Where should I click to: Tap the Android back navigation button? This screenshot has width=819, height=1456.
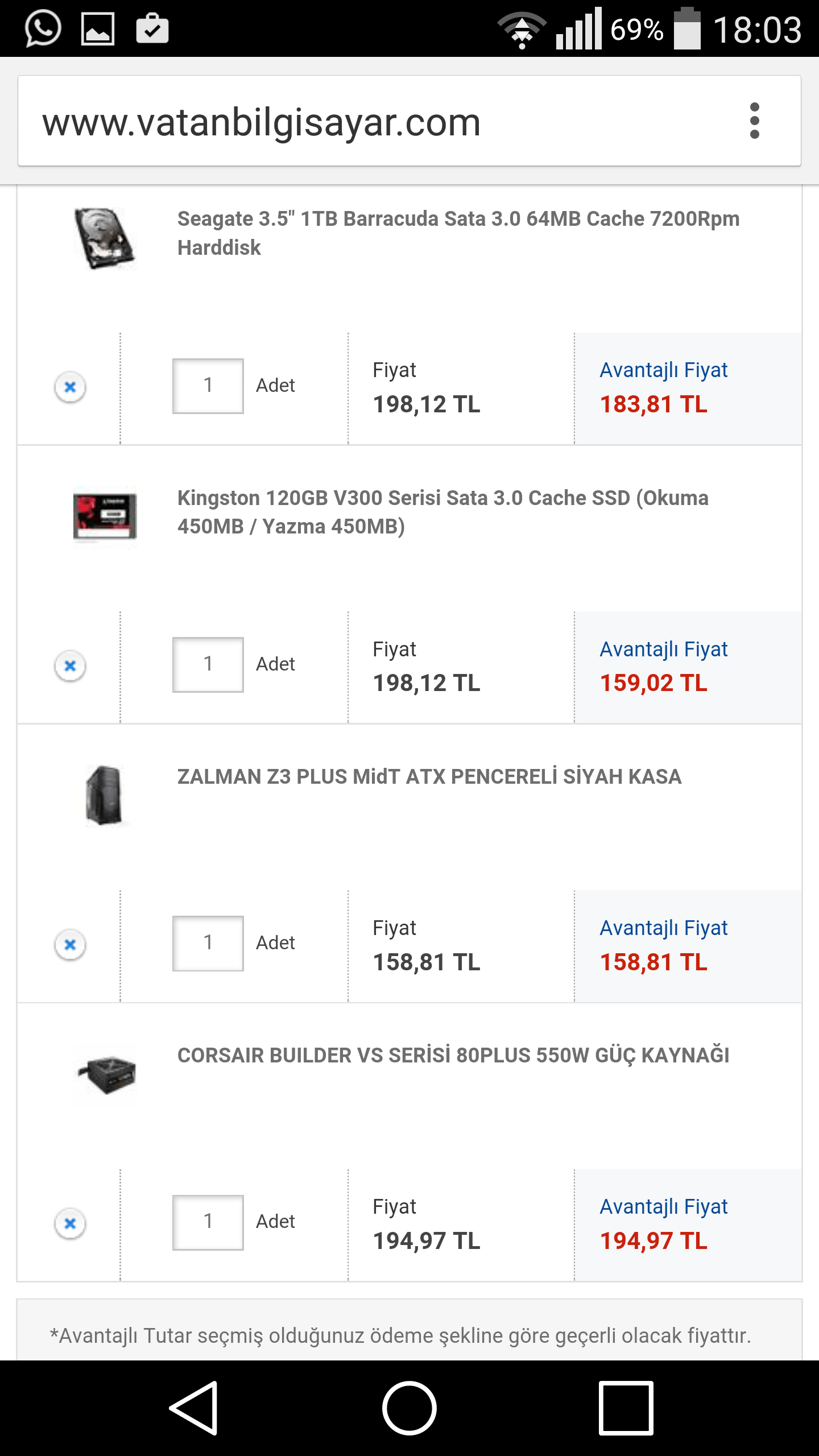click(195, 1408)
